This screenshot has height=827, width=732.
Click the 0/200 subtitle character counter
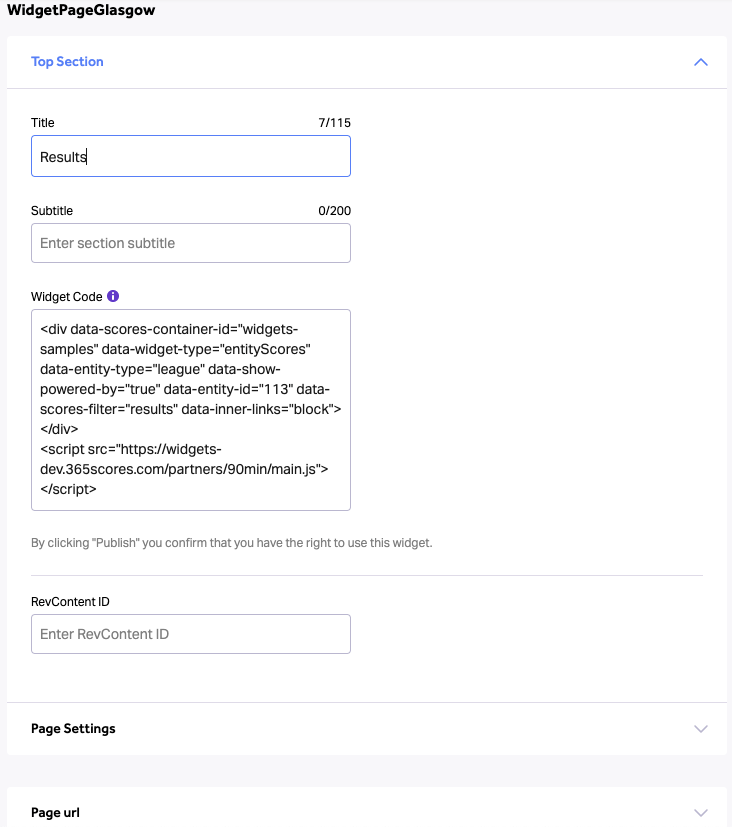[334, 211]
